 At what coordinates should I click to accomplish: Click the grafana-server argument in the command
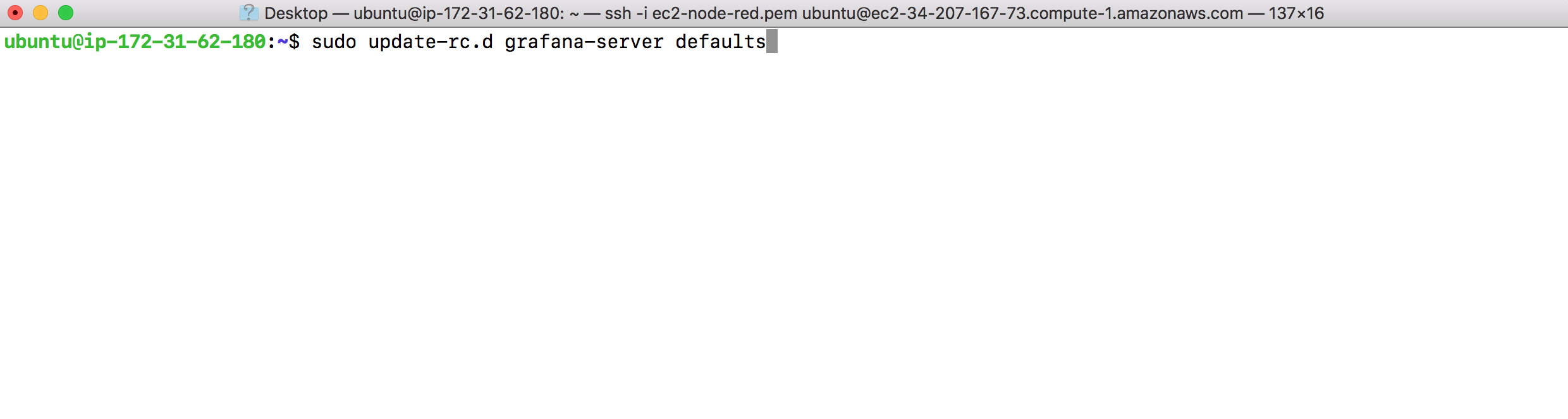(x=584, y=42)
